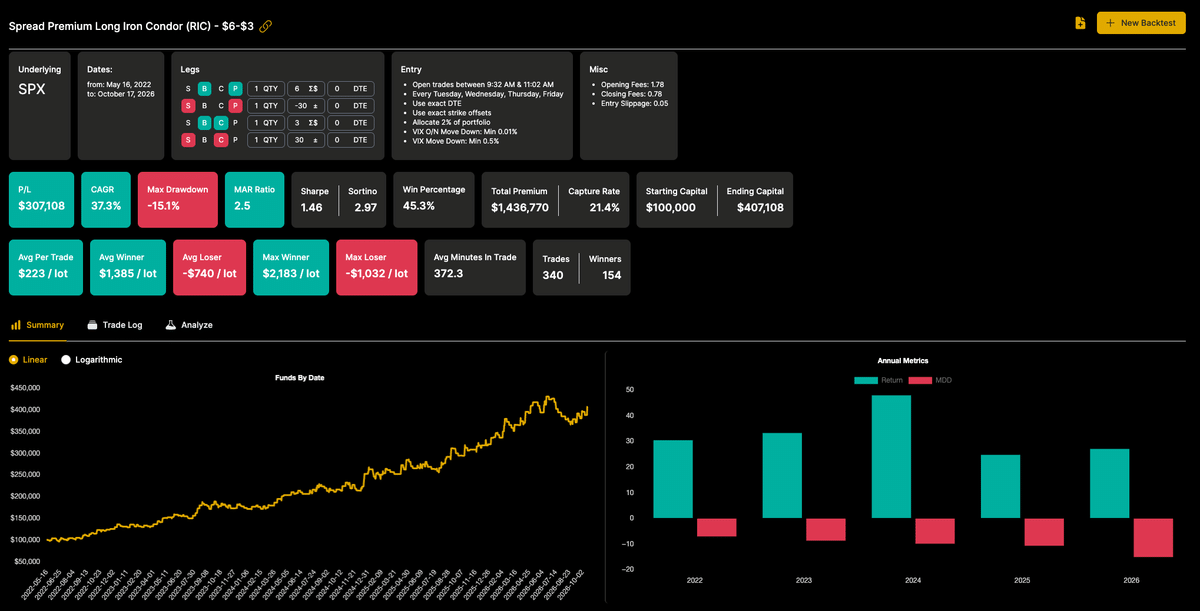Click 'Entry Slippage: 0.05' in Misc
This screenshot has width=1200, height=611.
click(x=635, y=103)
